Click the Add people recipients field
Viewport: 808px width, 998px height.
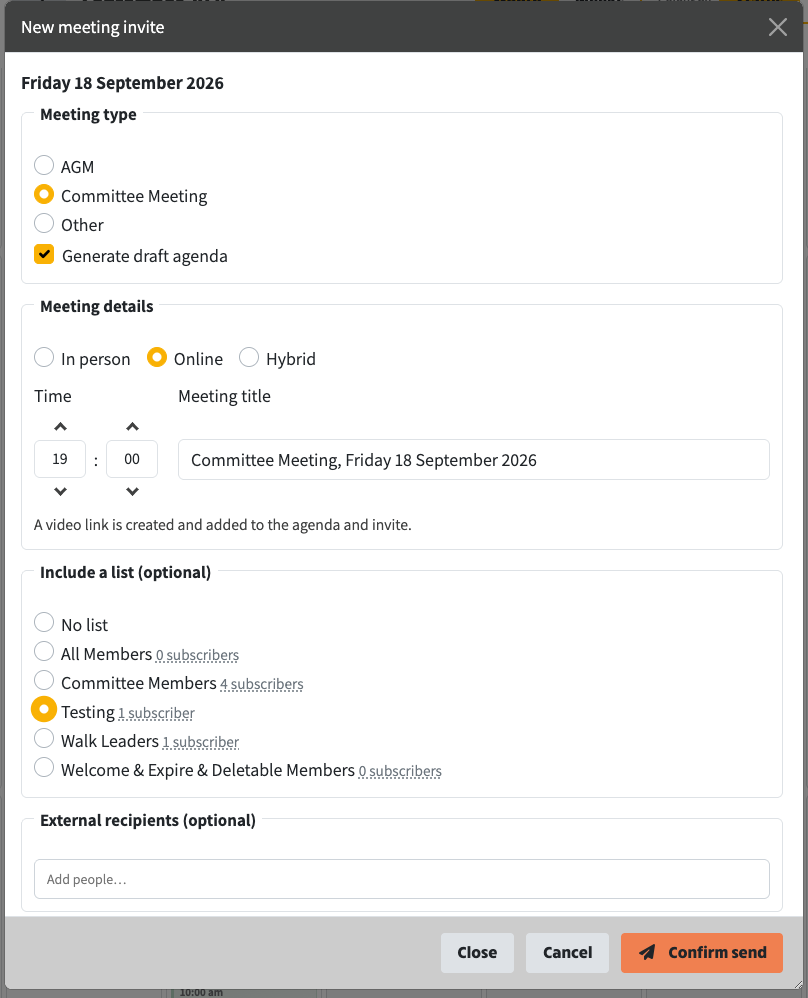[402, 879]
